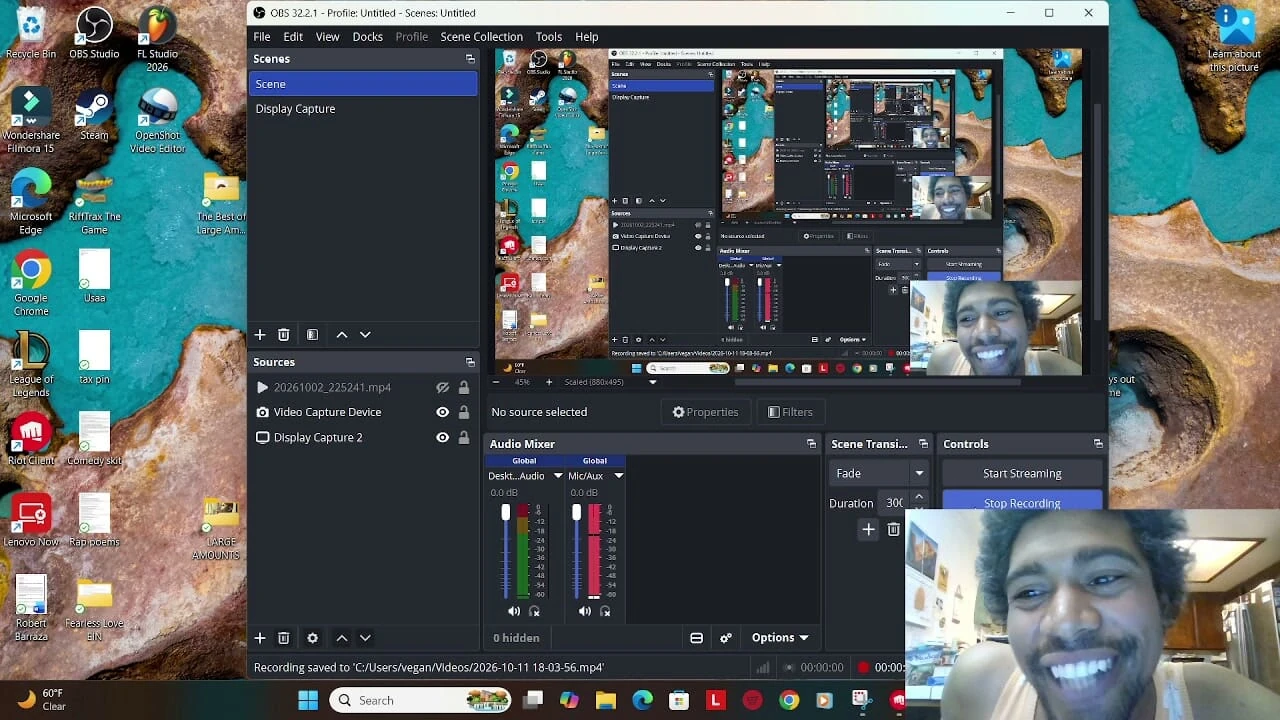Screen dimensions: 1280x720
Task: Add a new scene with plus icon
Action: tap(260, 334)
